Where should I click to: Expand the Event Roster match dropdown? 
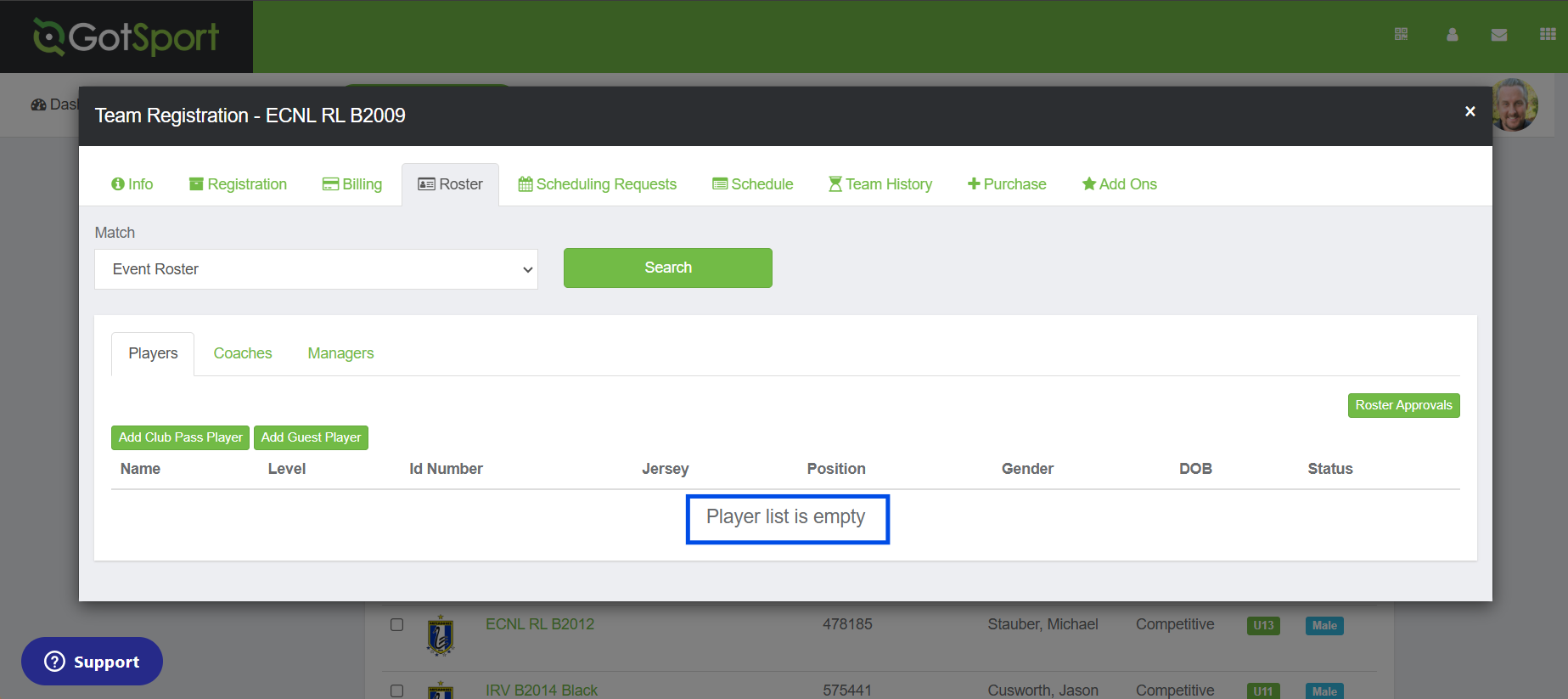(316, 269)
